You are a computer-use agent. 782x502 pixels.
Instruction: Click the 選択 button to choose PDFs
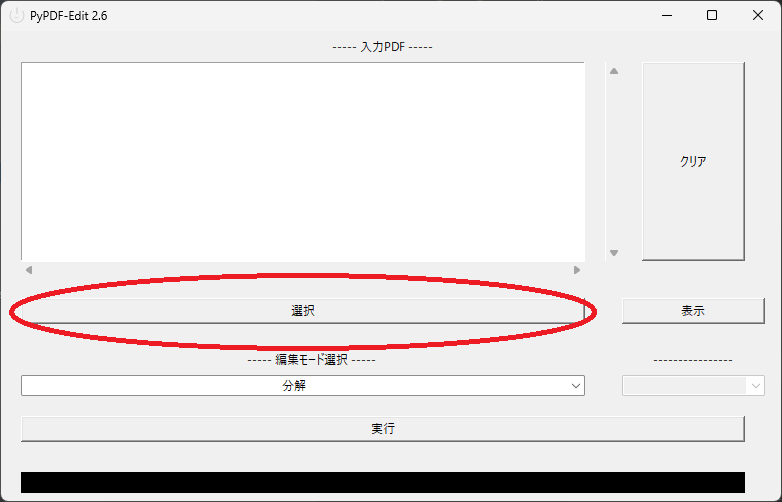tap(303, 311)
